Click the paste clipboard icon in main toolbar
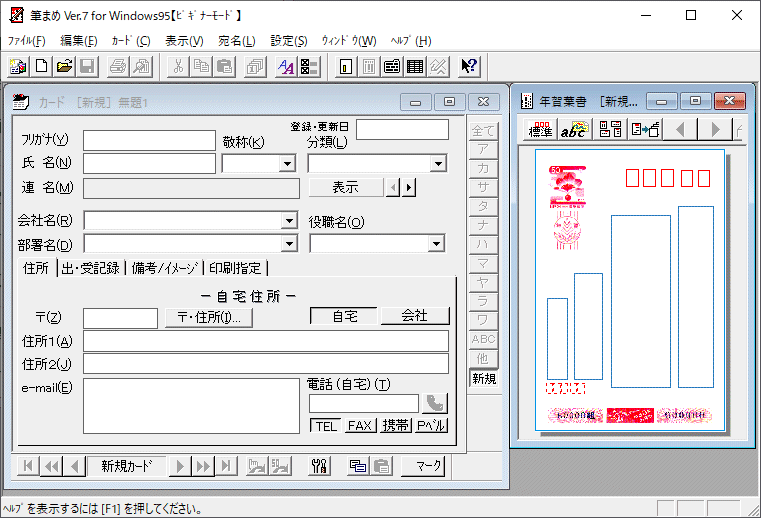 point(224,67)
